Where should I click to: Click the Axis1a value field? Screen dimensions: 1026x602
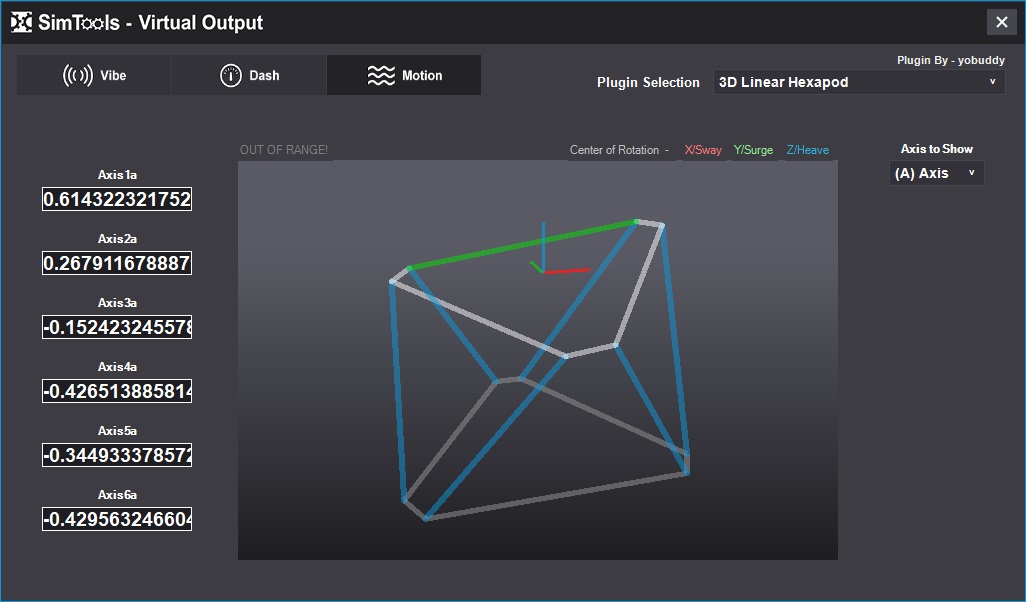point(117,199)
